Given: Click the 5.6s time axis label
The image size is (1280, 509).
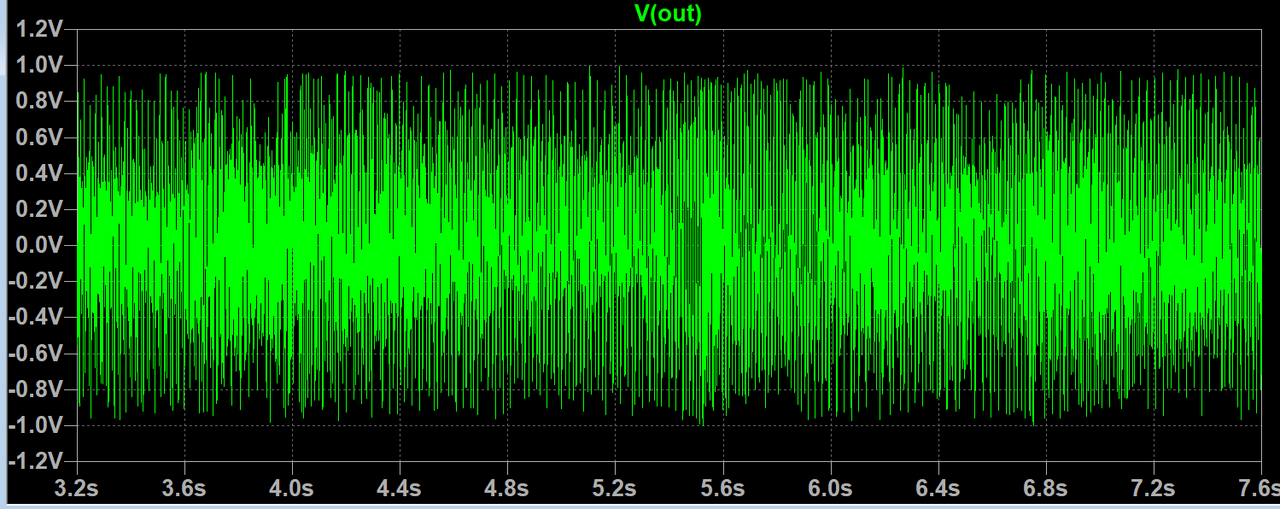Looking at the screenshot, I should pos(722,488).
